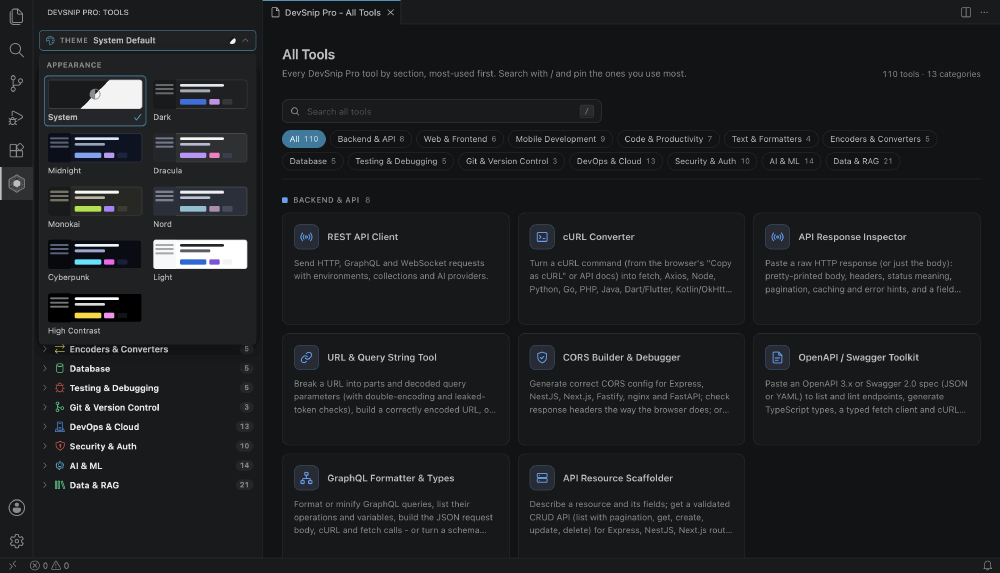Screen dimensions: 1000x573
Task: Expand the Database tree section
Action: [x=148, y=368]
